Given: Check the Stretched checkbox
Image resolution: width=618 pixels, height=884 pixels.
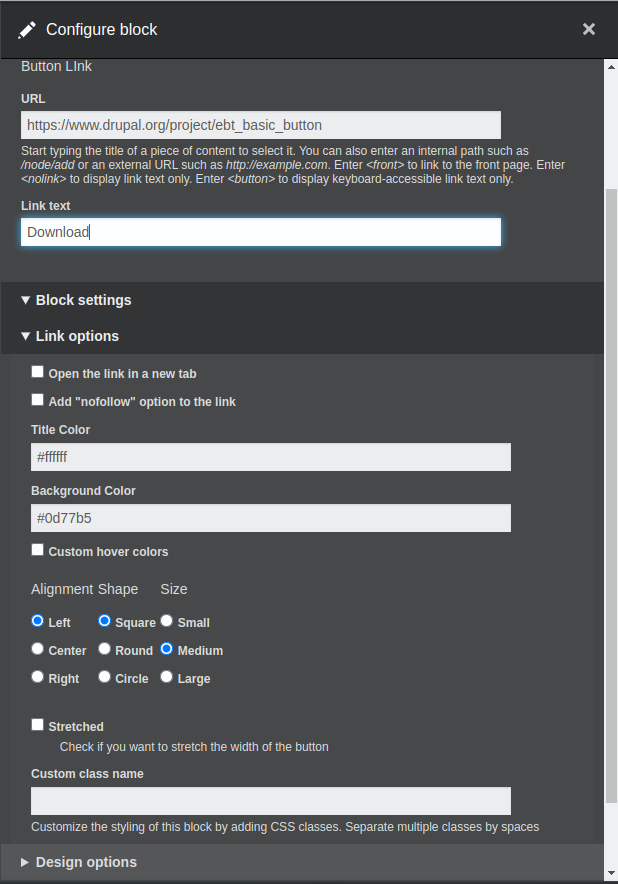Looking at the screenshot, I should 37,724.
